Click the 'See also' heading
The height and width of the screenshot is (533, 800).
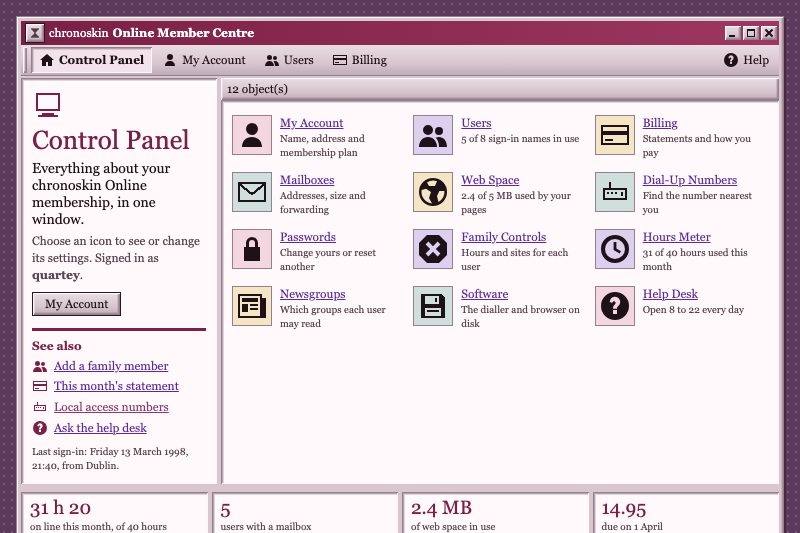(x=57, y=346)
